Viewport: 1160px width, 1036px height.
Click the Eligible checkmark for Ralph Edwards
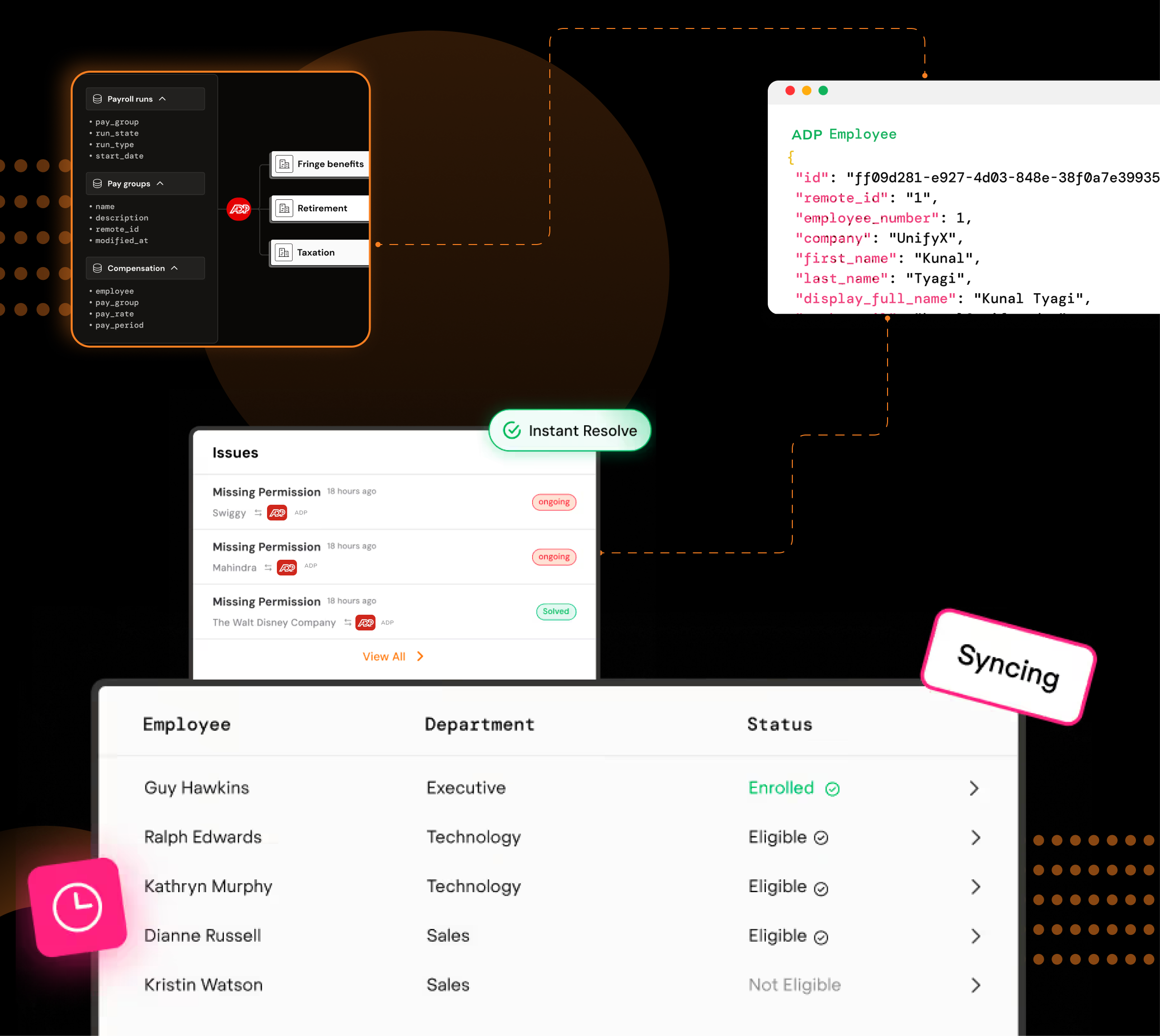pyautogui.click(x=821, y=838)
